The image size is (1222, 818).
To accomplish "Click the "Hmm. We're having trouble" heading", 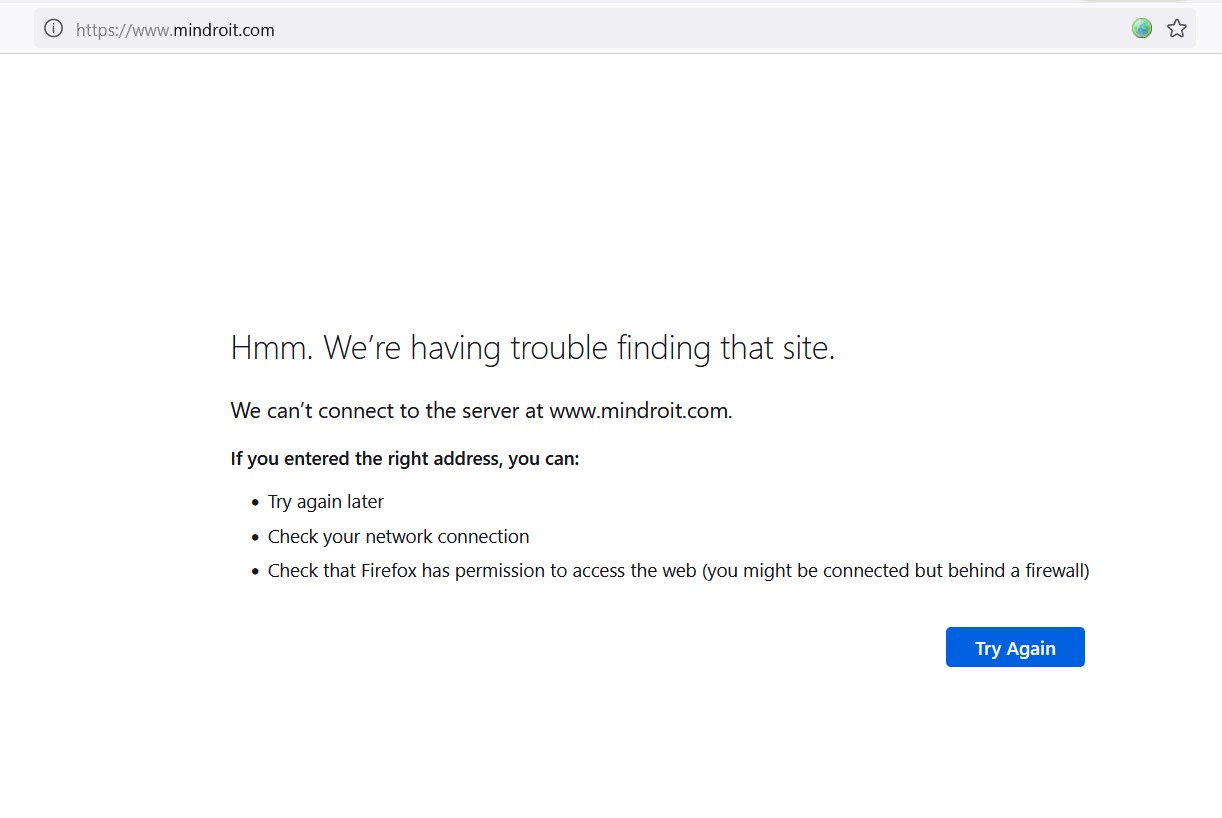I will 532,348.
